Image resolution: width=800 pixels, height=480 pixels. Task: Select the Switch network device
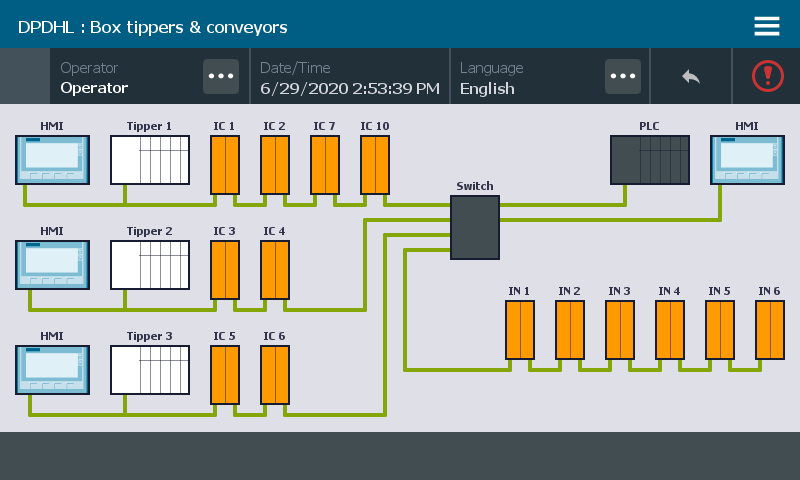coord(474,227)
